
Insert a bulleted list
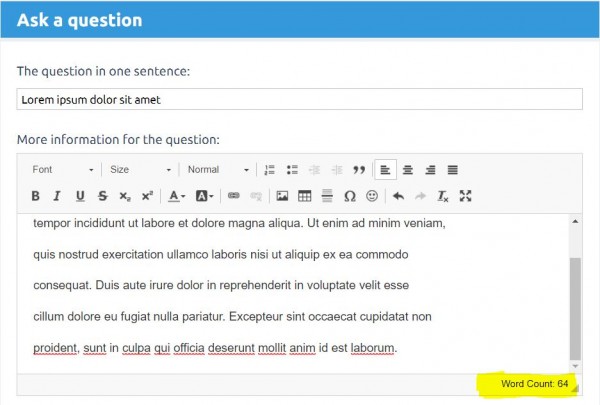point(292,170)
